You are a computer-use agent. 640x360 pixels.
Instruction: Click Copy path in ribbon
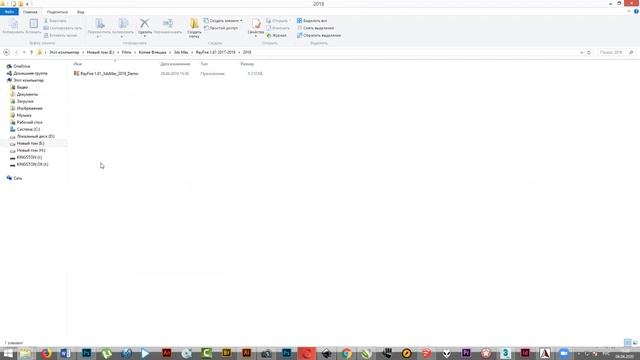pyautogui.click(x=62, y=28)
